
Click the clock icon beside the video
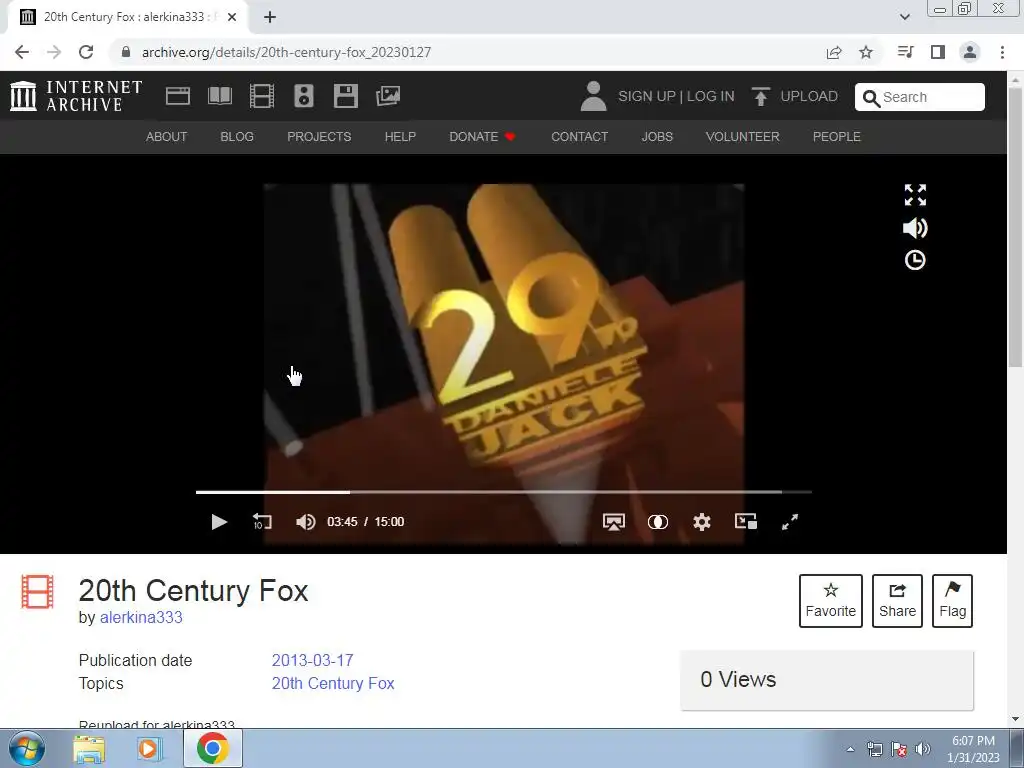tap(915, 260)
